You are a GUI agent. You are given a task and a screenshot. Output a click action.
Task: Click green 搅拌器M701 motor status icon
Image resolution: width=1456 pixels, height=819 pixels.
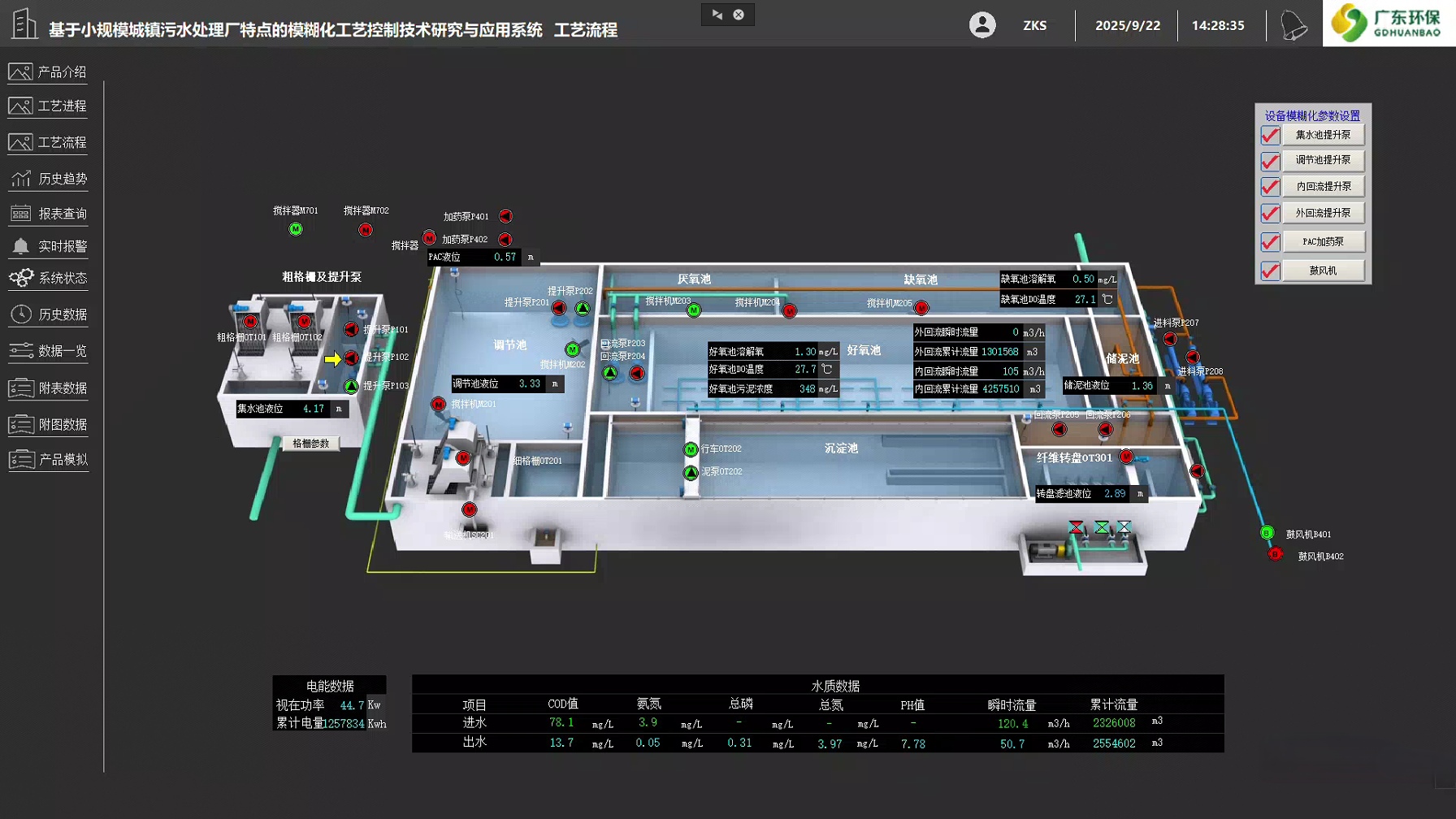click(296, 229)
